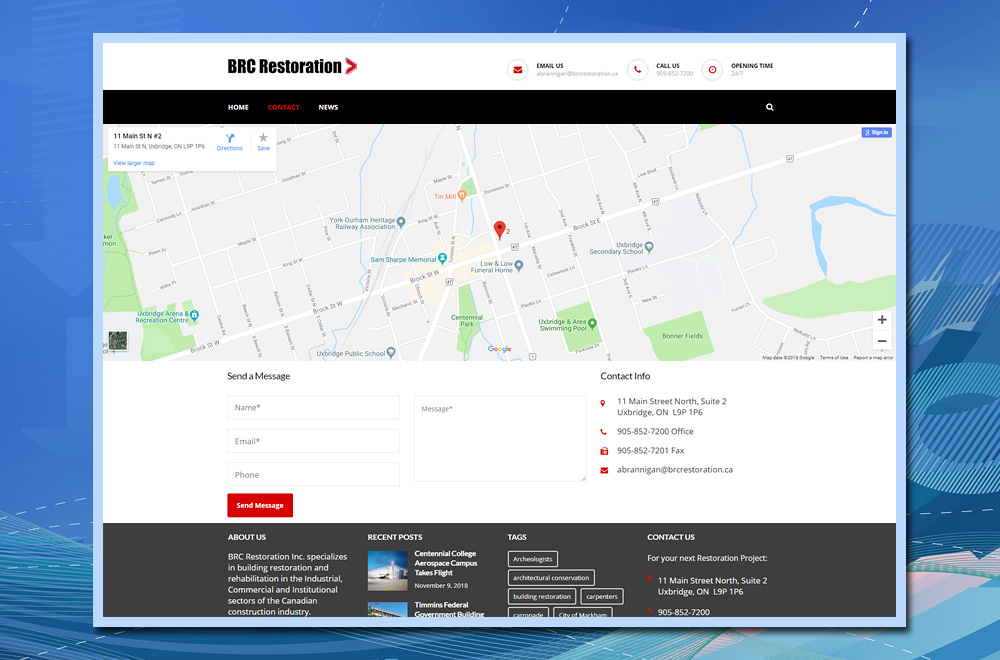Open the Timmins Federal Government Building post
Viewport: 1000px width, 660px height.
point(449,610)
